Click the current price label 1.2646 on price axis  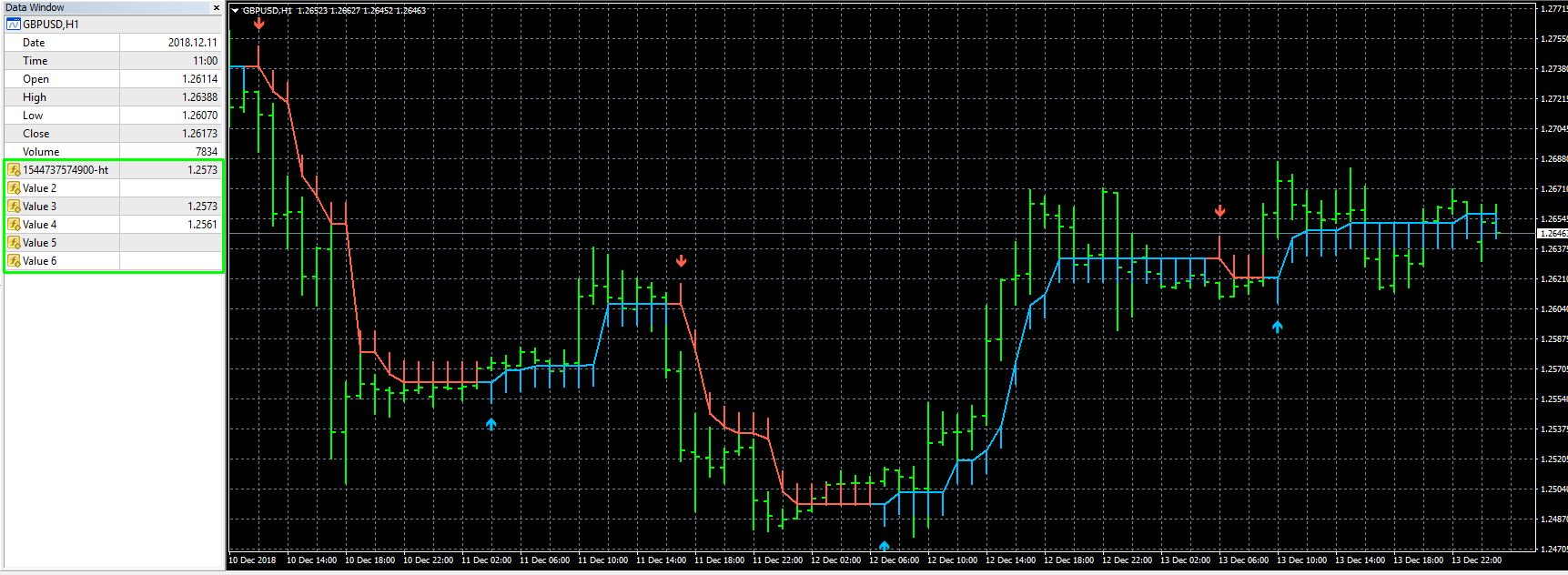point(1553,234)
